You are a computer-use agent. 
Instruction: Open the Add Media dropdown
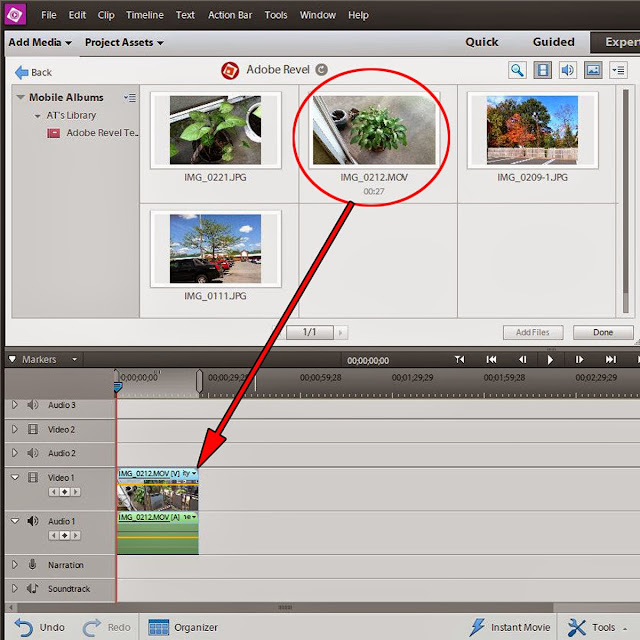pos(40,42)
